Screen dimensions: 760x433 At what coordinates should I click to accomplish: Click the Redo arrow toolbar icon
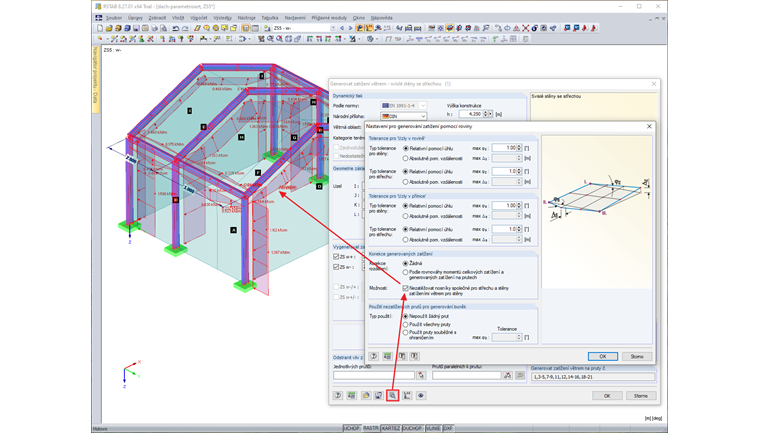point(185,28)
